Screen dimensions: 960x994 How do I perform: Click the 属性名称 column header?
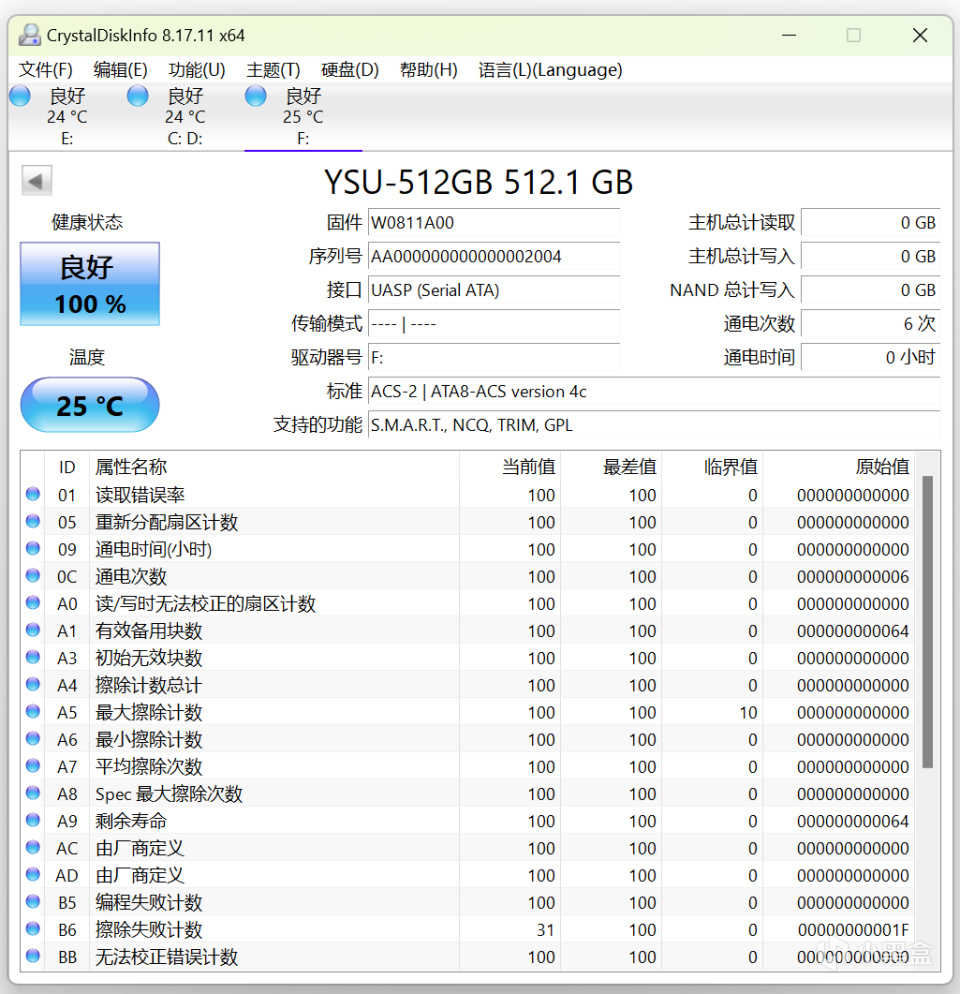pyautogui.click(x=274, y=467)
